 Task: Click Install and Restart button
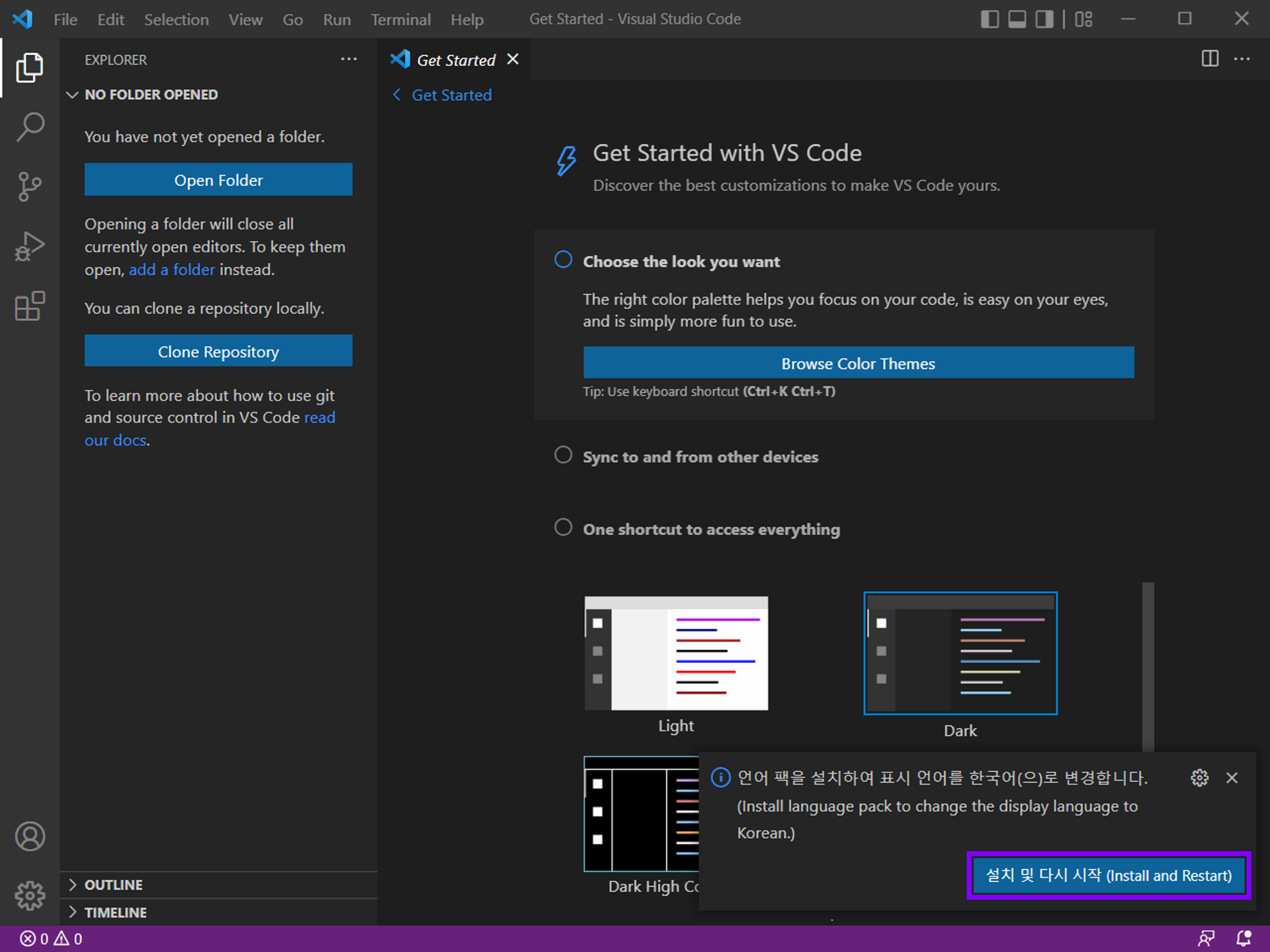click(x=1109, y=875)
